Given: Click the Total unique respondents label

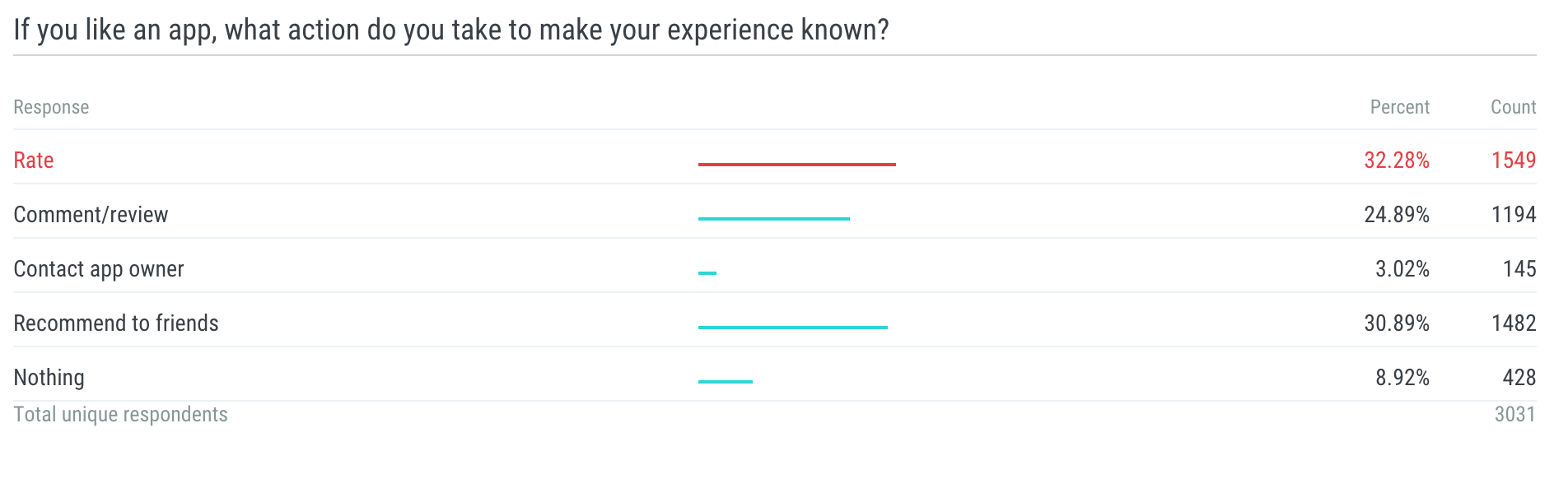Looking at the screenshot, I should pyautogui.click(x=121, y=415).
